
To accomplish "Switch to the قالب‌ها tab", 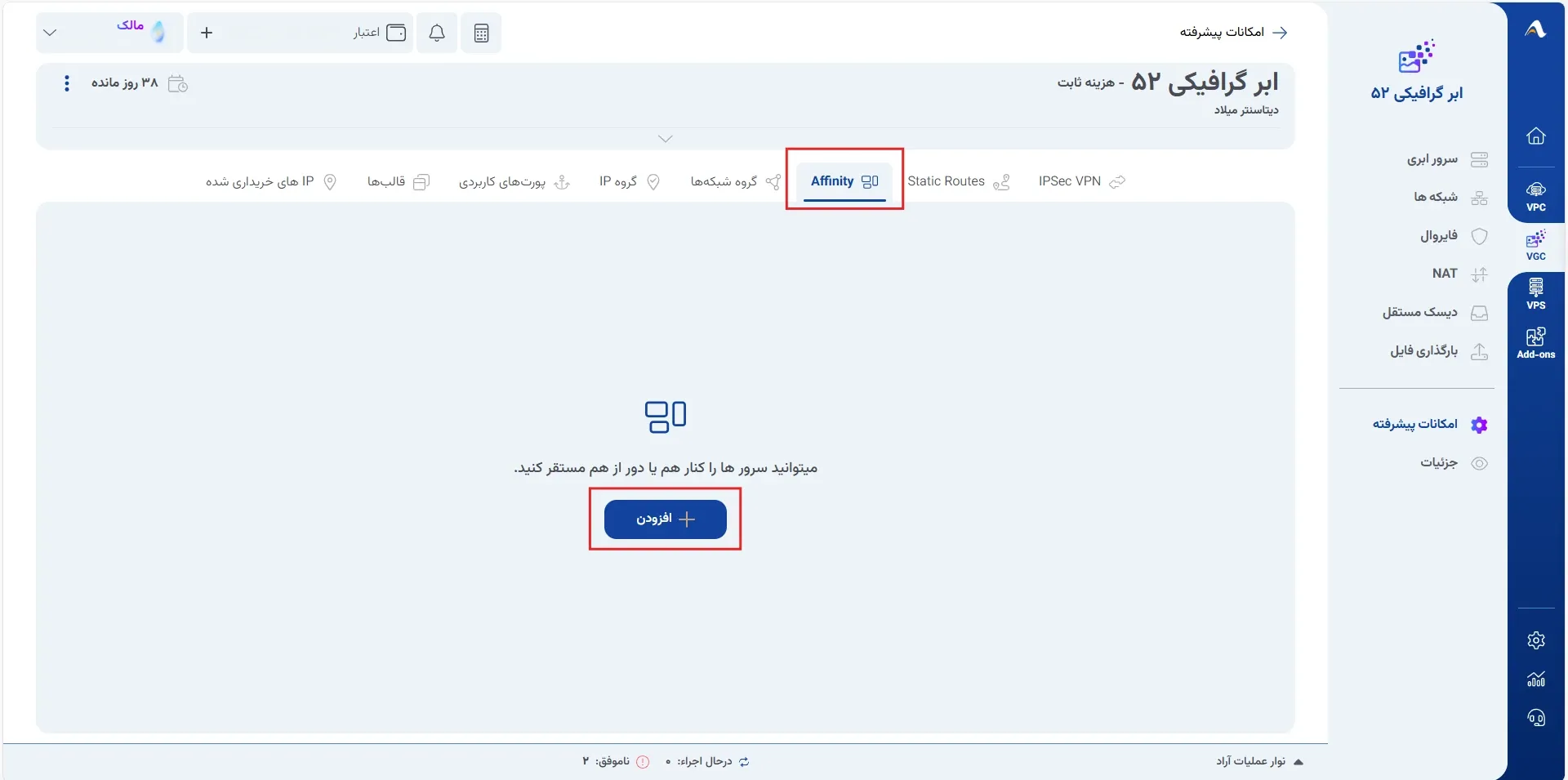I will coord(398,181).
